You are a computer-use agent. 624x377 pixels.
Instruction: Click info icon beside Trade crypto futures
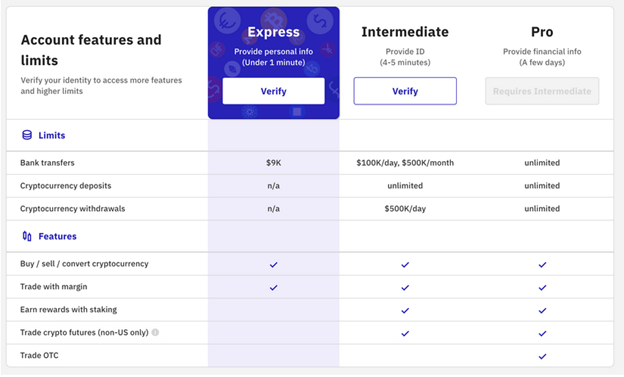coord(155,332)
